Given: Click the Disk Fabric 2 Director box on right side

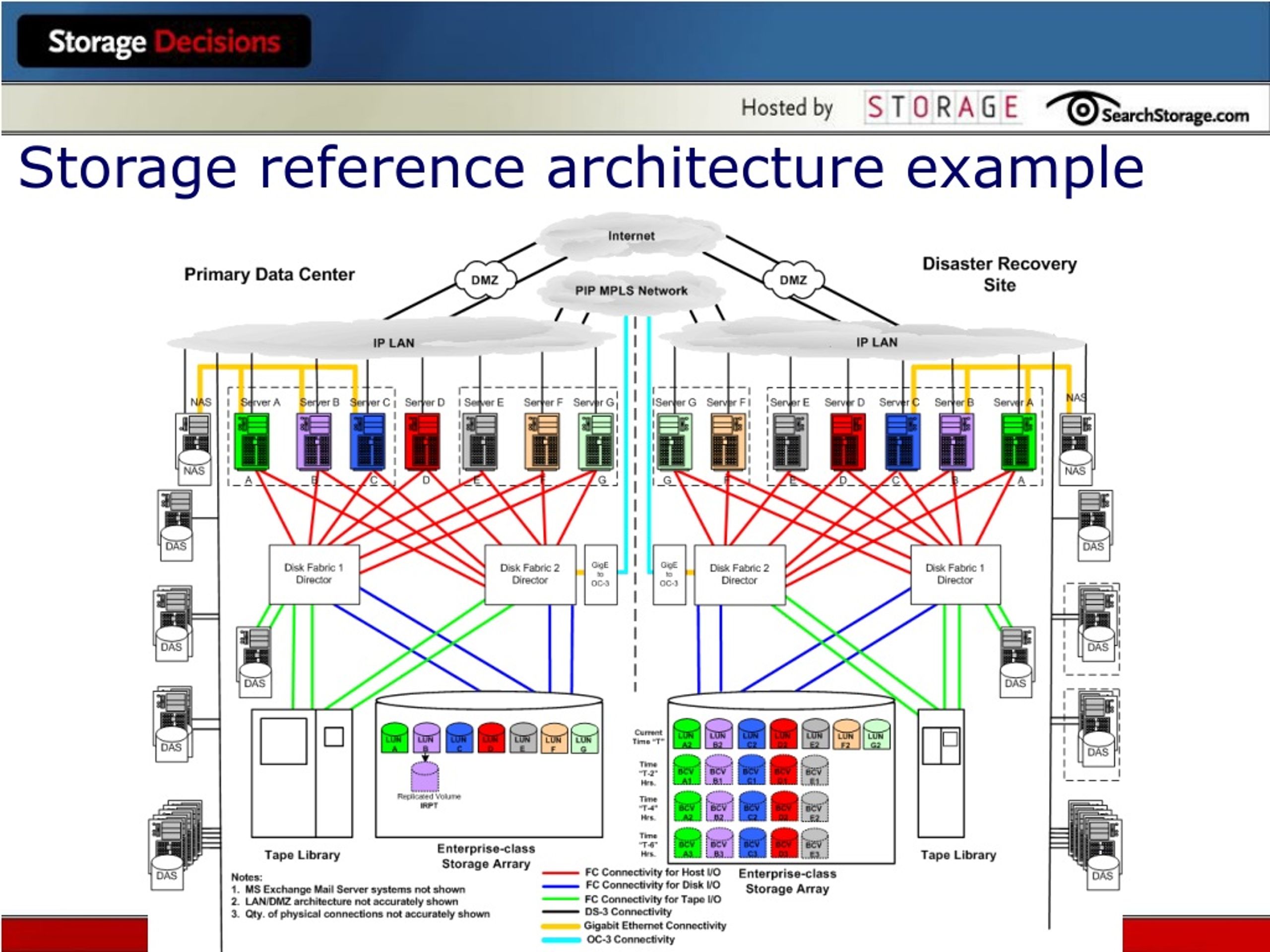Looking at the screenshot, I should (740, 574).
